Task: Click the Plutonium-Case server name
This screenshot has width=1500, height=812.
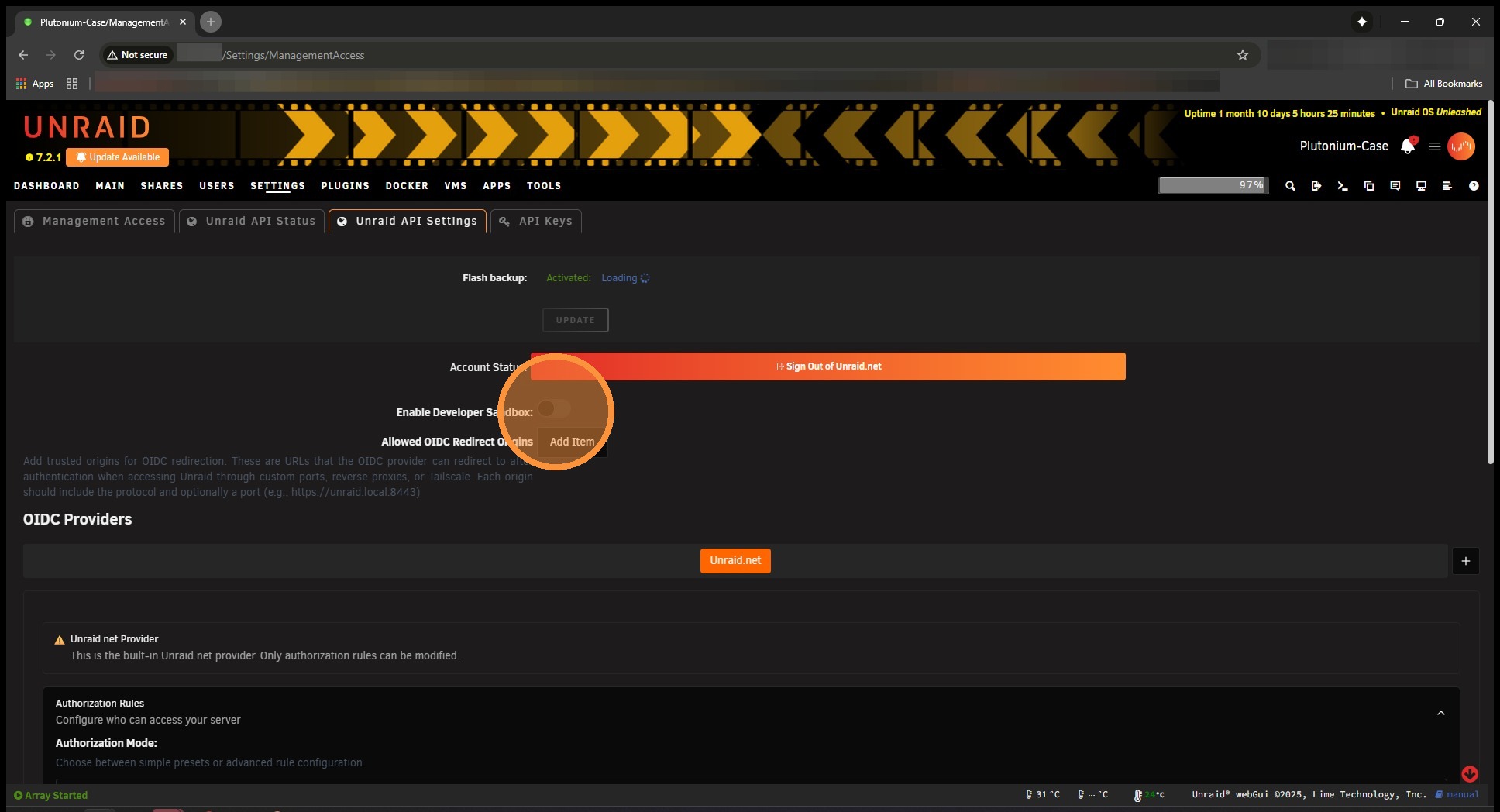Action: 1343,146
